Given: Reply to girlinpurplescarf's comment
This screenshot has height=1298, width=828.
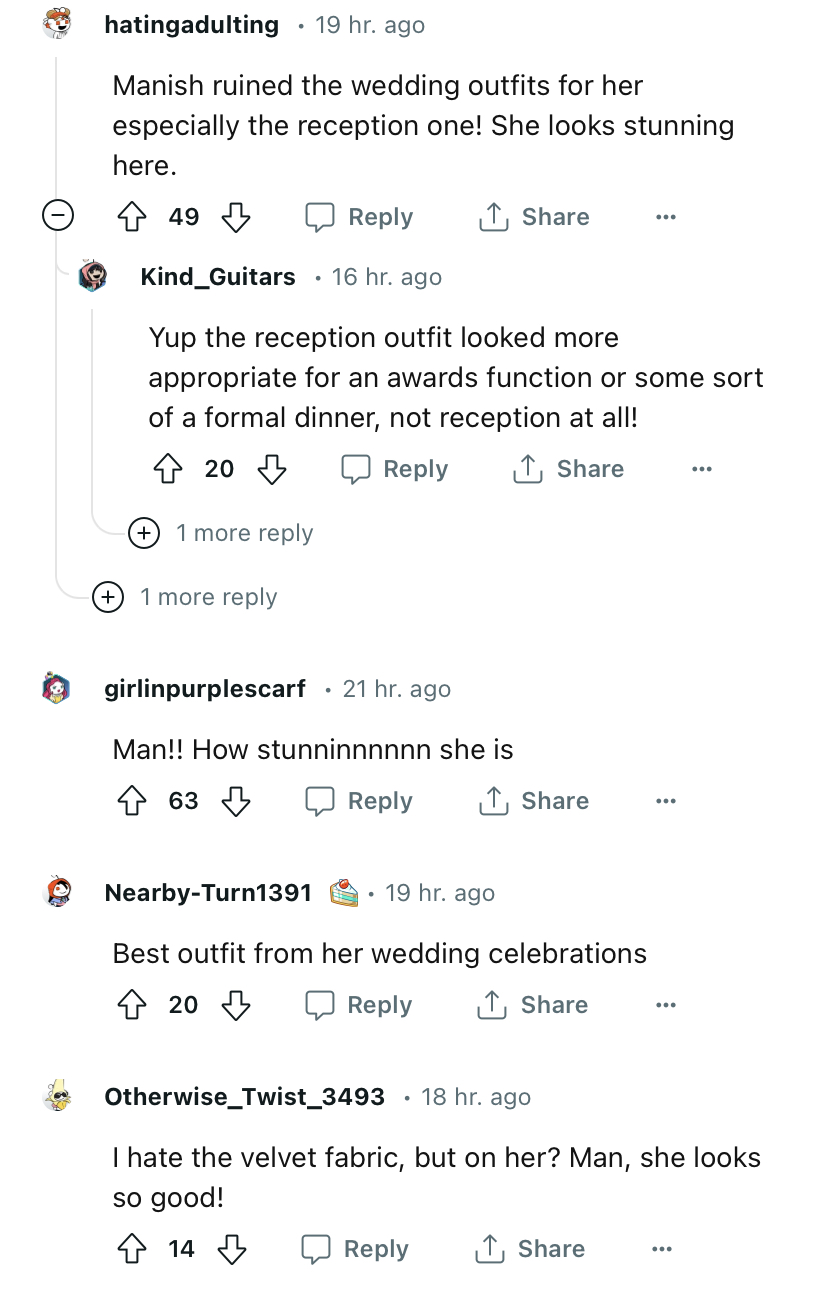Looking at the screenshot, I should (360, 801).
